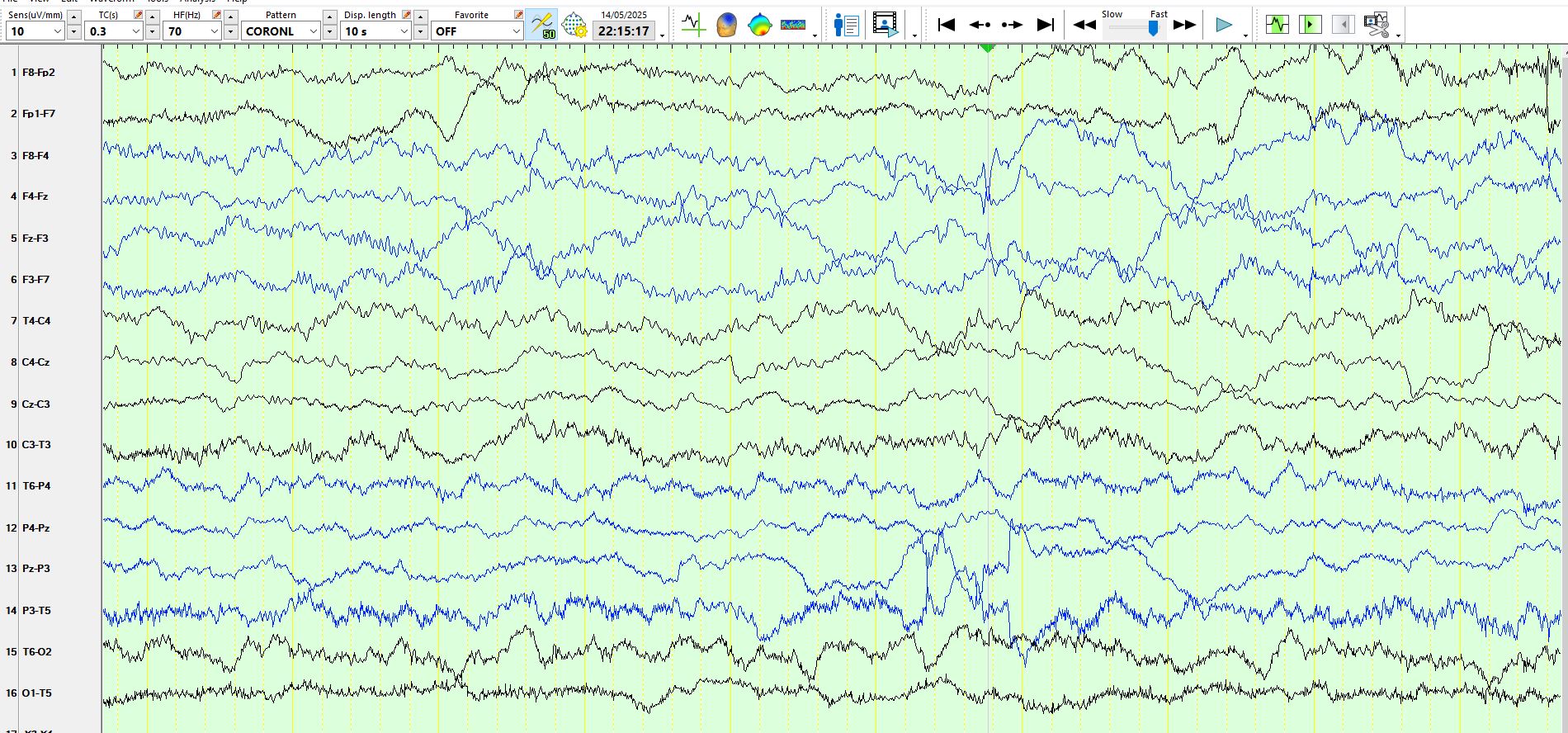The height and width of the screenshot is (733, 1568).
Task: Open the HF(Hz) dropdown showing 70
Action: tap(193, 31)
